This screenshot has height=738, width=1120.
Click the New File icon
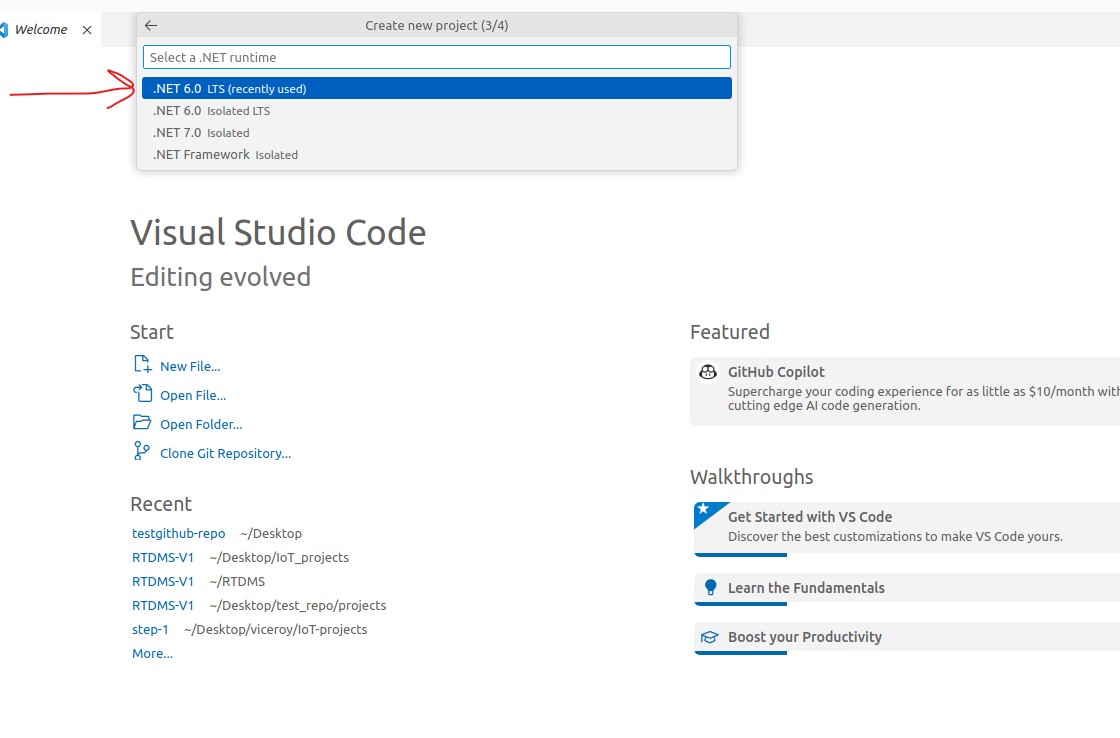pos(142,364)
